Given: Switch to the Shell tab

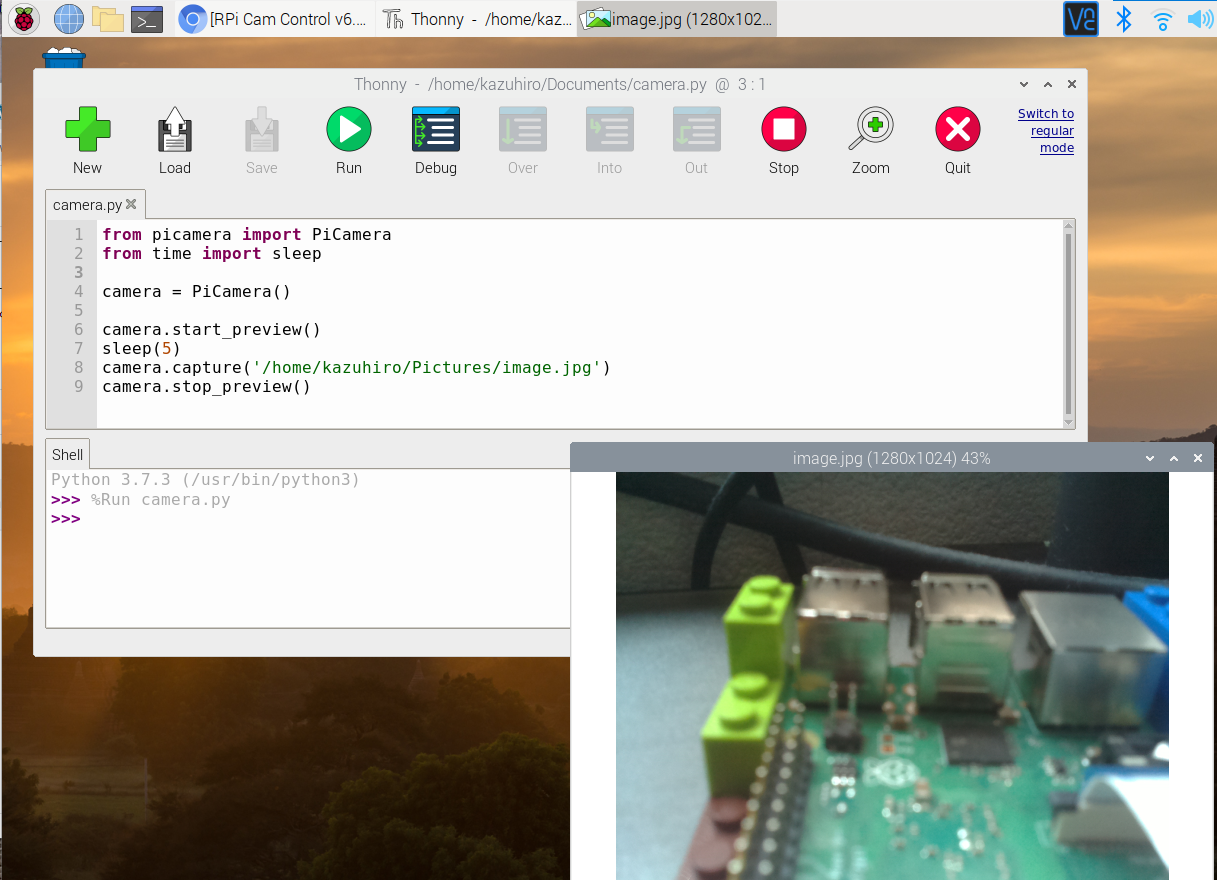Looking at the screenshot, I should pos(68,455).
